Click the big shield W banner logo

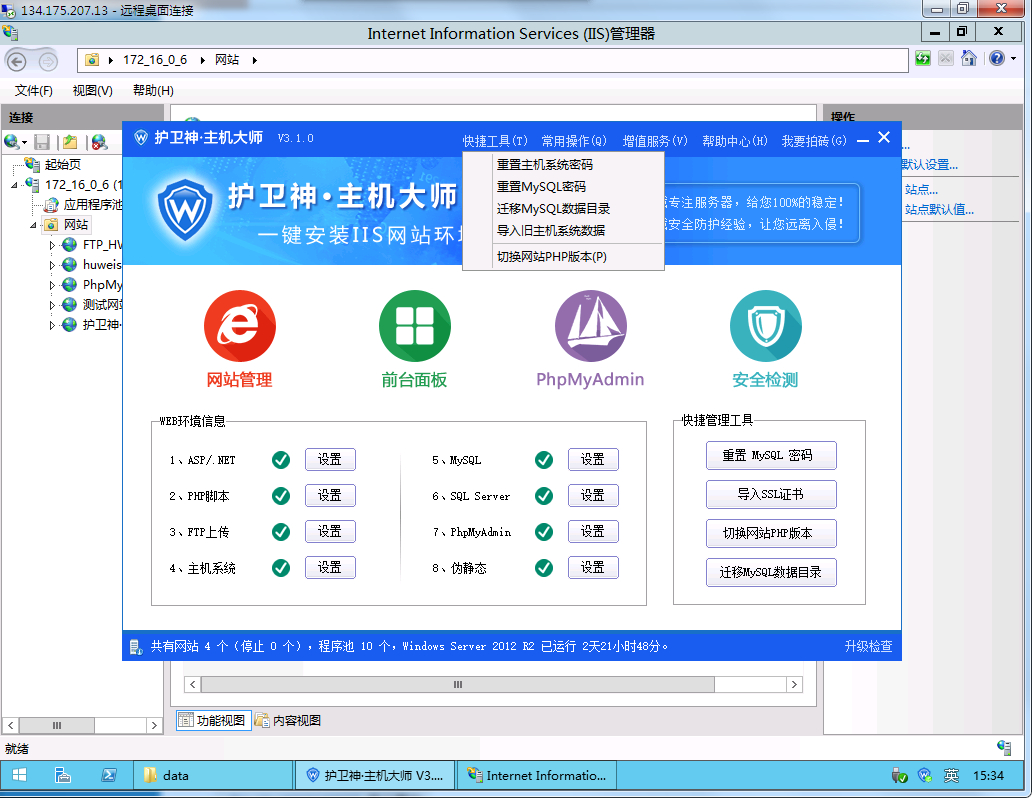(186, 209)
